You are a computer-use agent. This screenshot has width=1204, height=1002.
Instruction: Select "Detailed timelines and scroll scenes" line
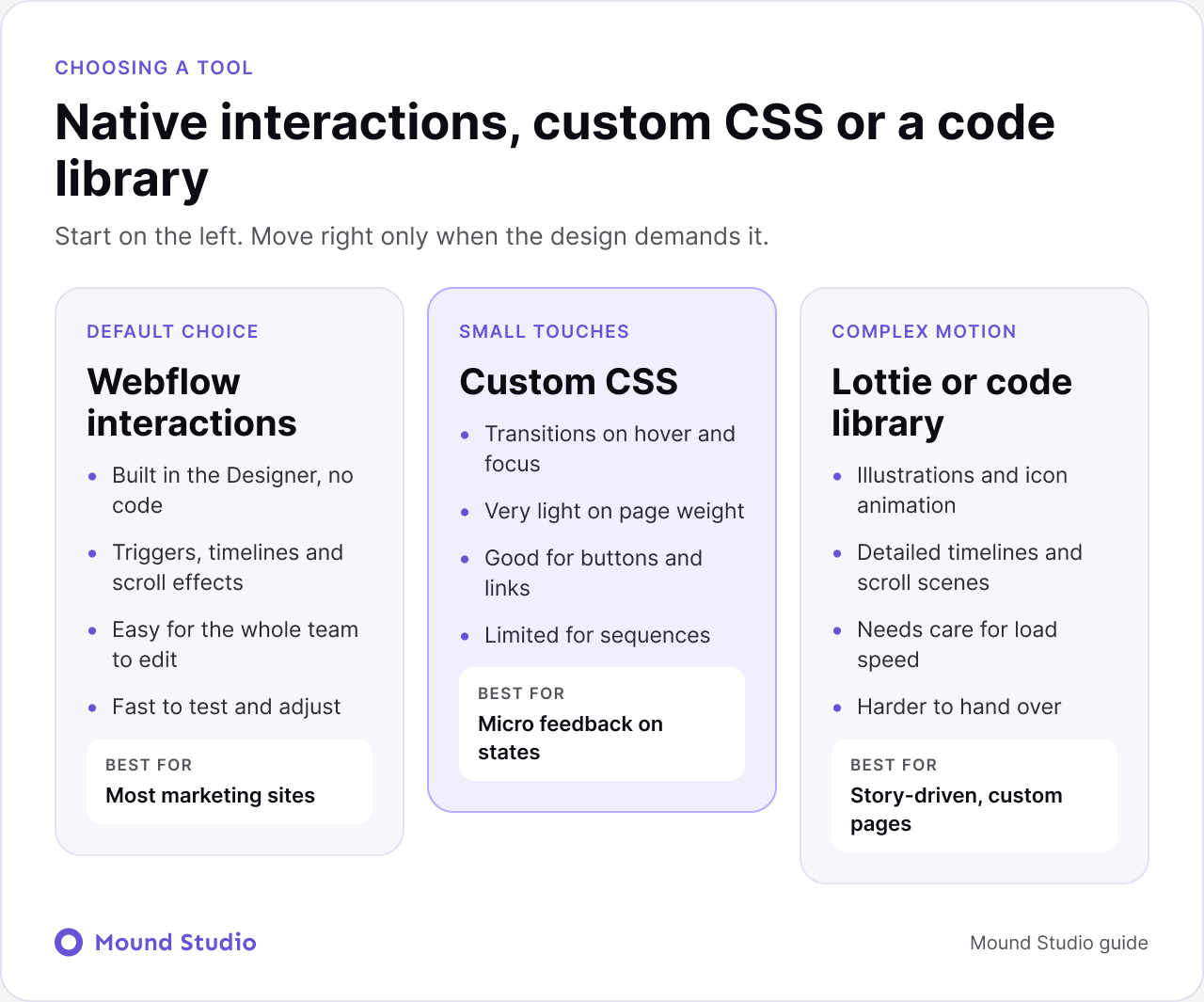point(970,567)
